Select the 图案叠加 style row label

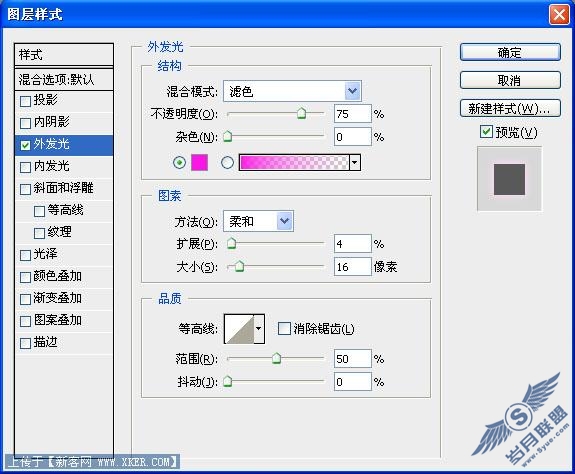(x=58, y=320)
